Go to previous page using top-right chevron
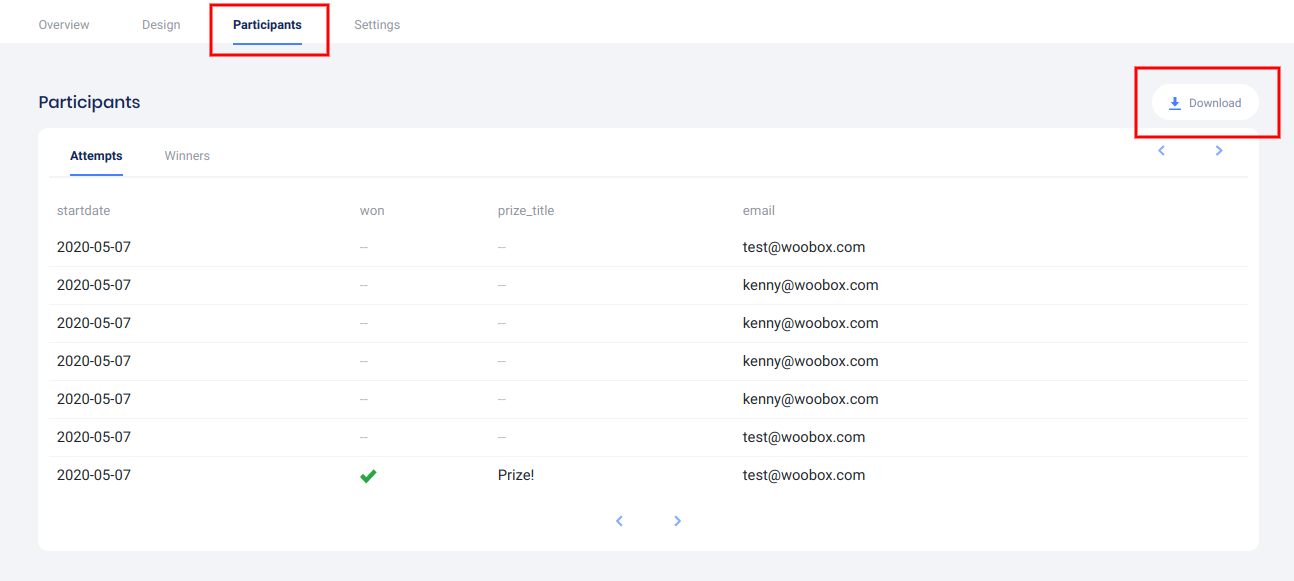This screenshot has height=581, width=1294. pos(1161,151)
